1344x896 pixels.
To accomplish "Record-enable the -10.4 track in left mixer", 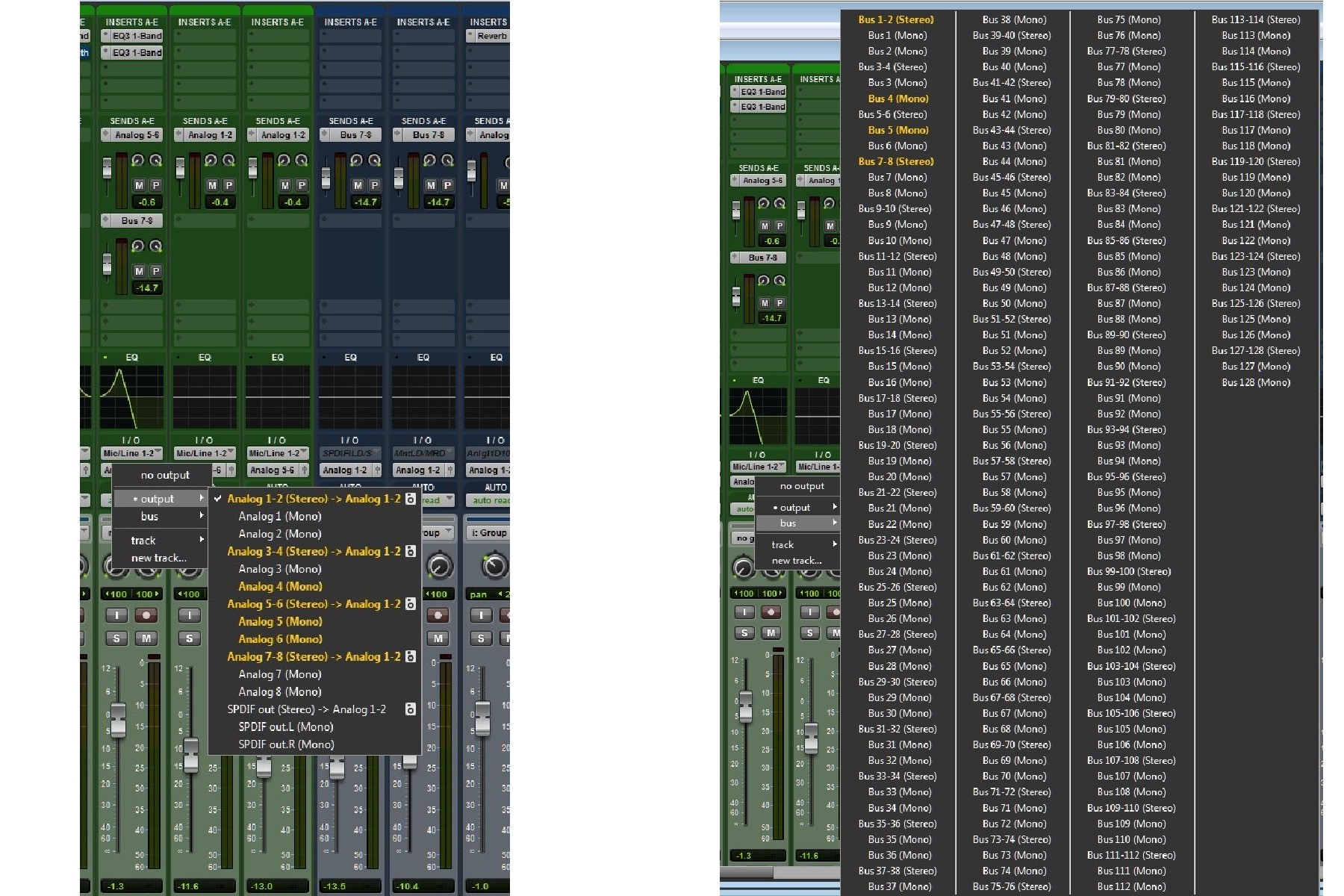I will (438, 615).
